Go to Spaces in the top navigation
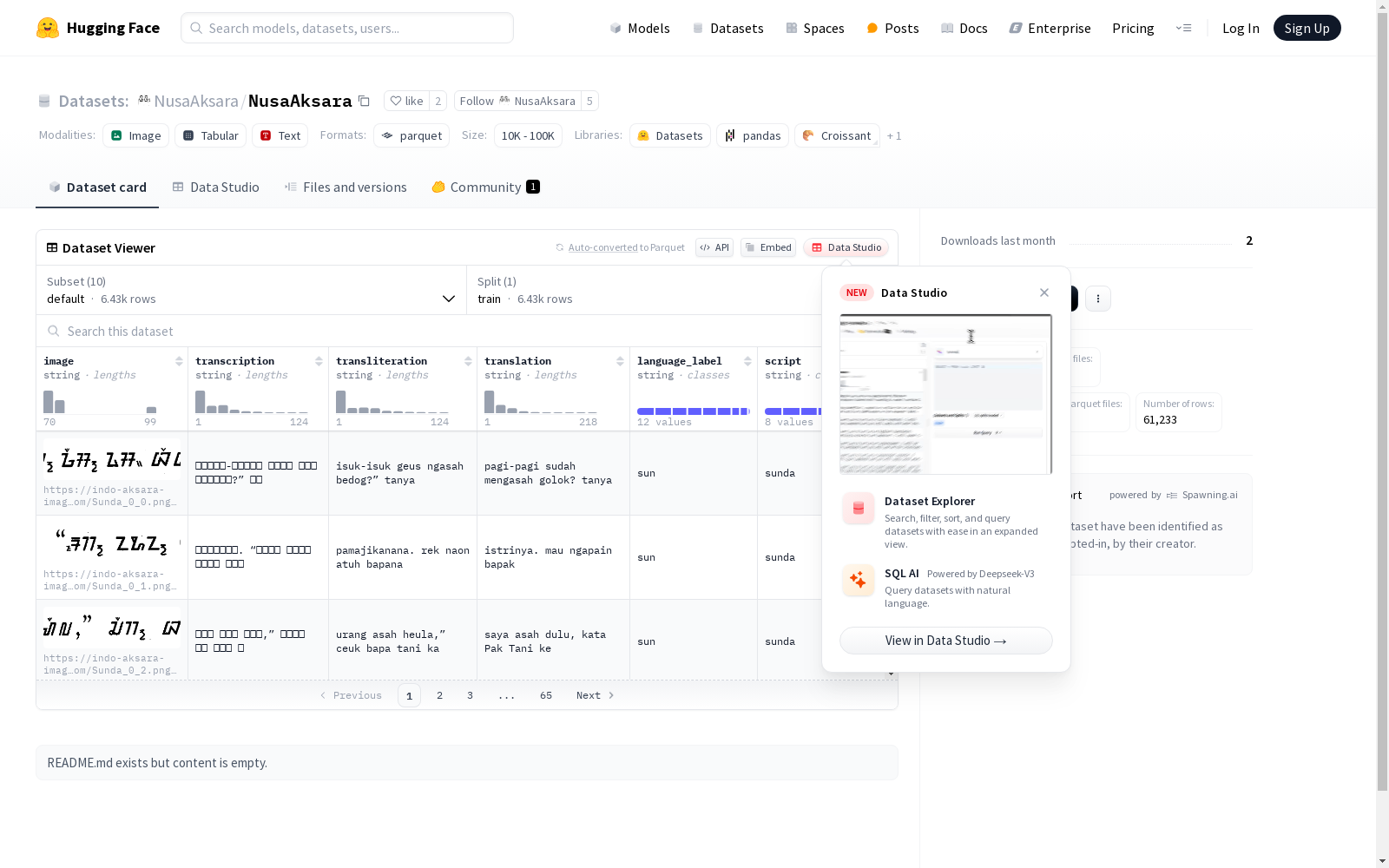This screenshot has width=1389, height=868. [814, 28]
